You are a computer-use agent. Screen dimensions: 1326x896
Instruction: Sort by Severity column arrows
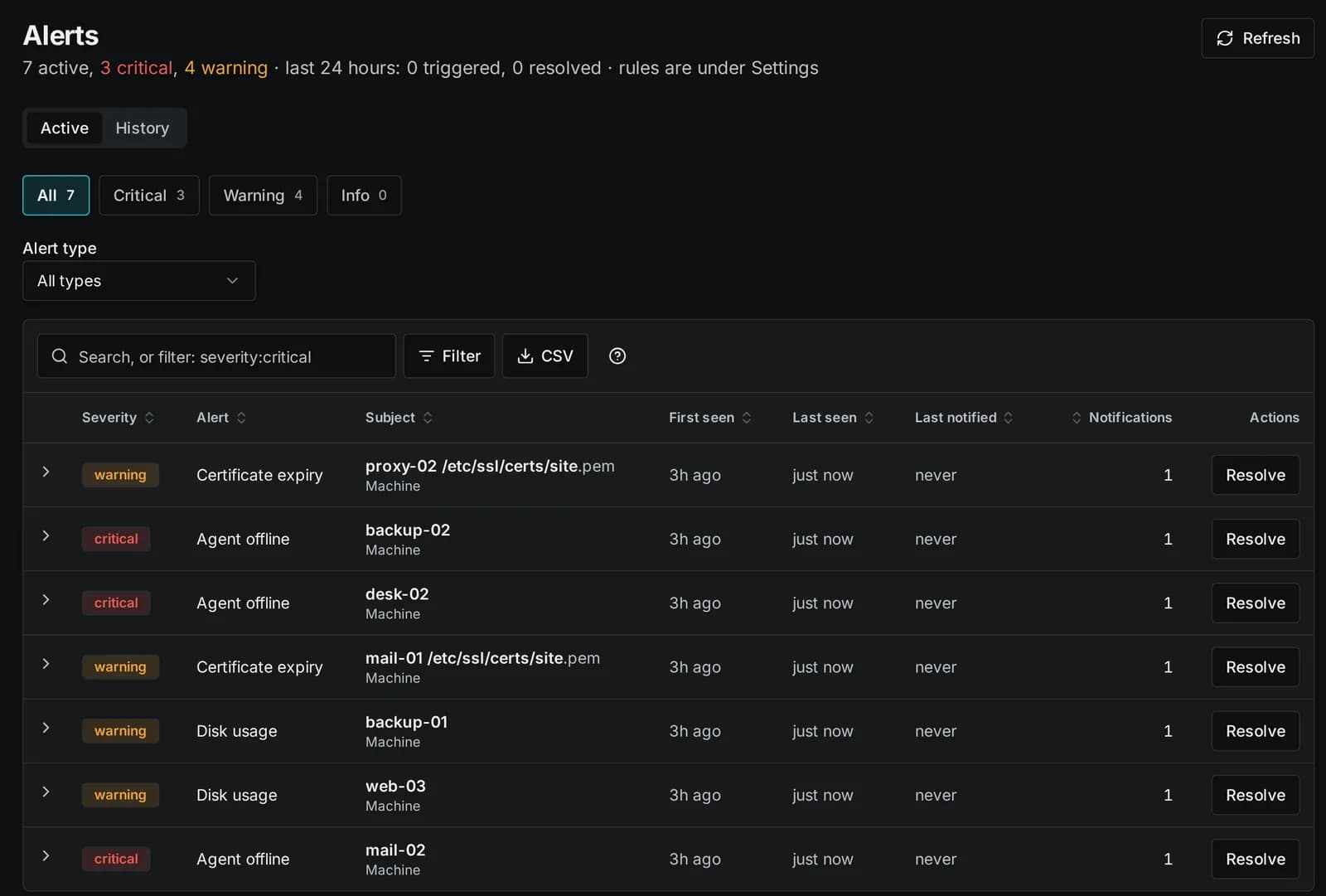point(149,418)
